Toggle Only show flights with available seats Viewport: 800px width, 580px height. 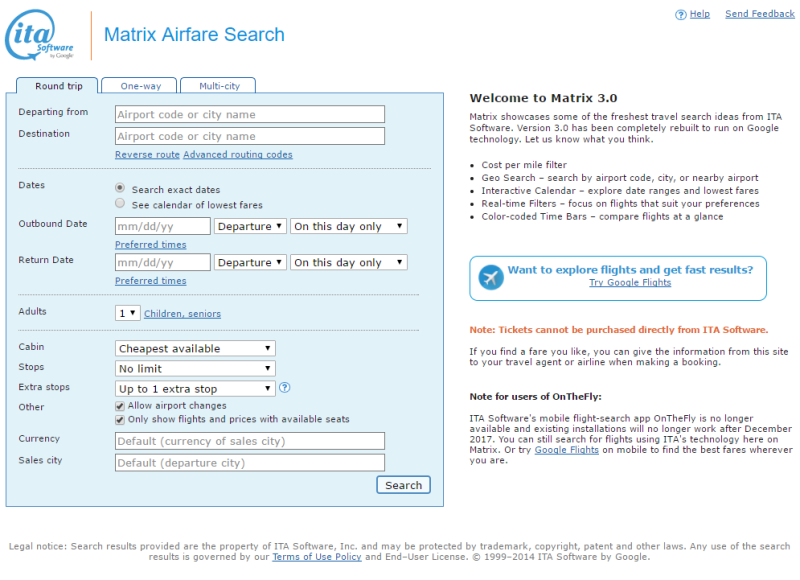point(120,420)
